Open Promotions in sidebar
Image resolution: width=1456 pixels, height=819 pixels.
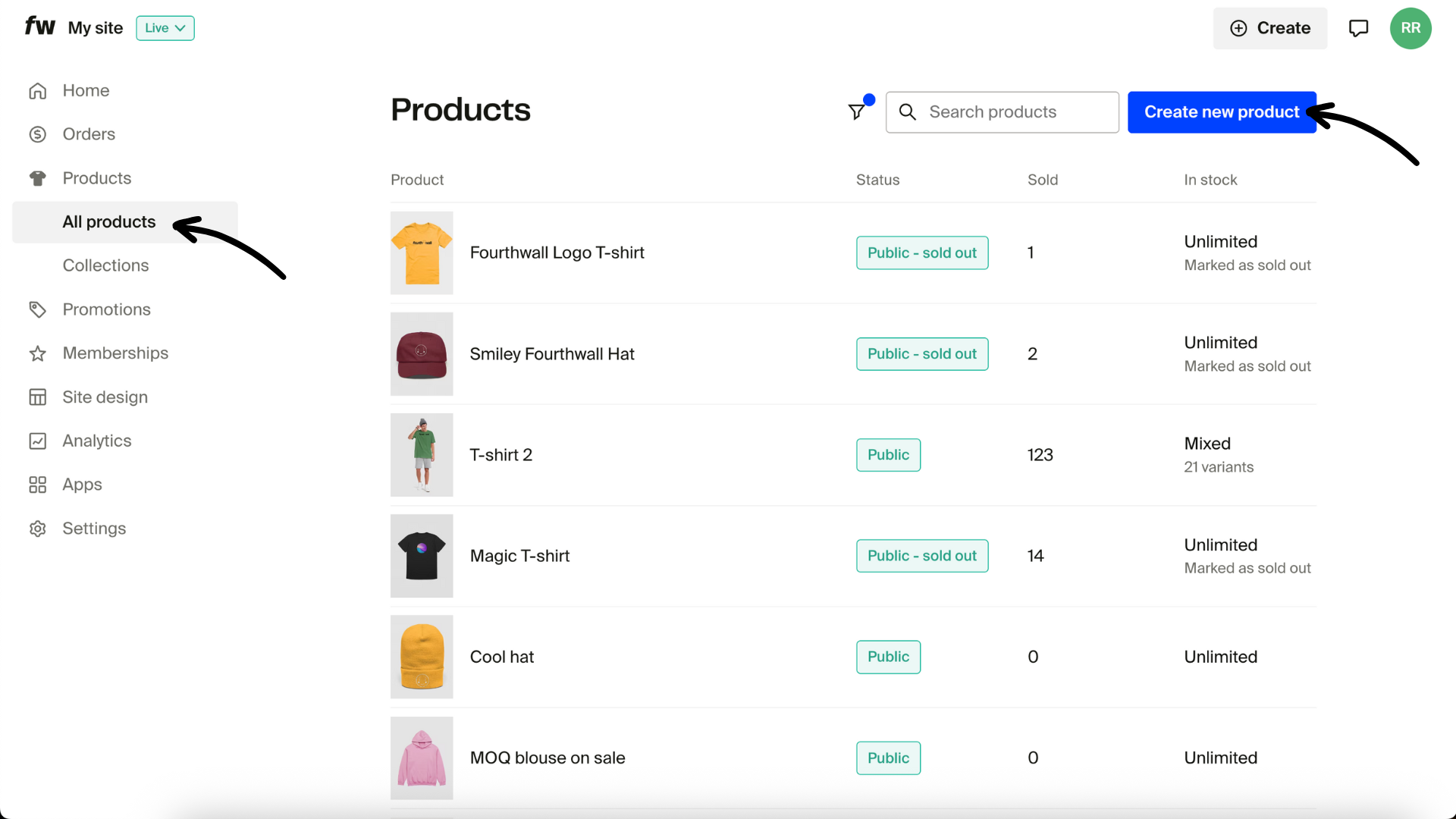[107, 309]
